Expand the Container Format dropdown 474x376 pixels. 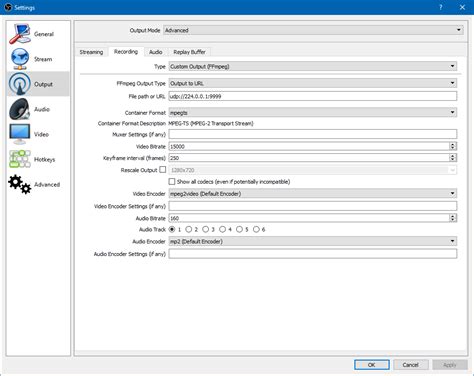pos(313,112)
